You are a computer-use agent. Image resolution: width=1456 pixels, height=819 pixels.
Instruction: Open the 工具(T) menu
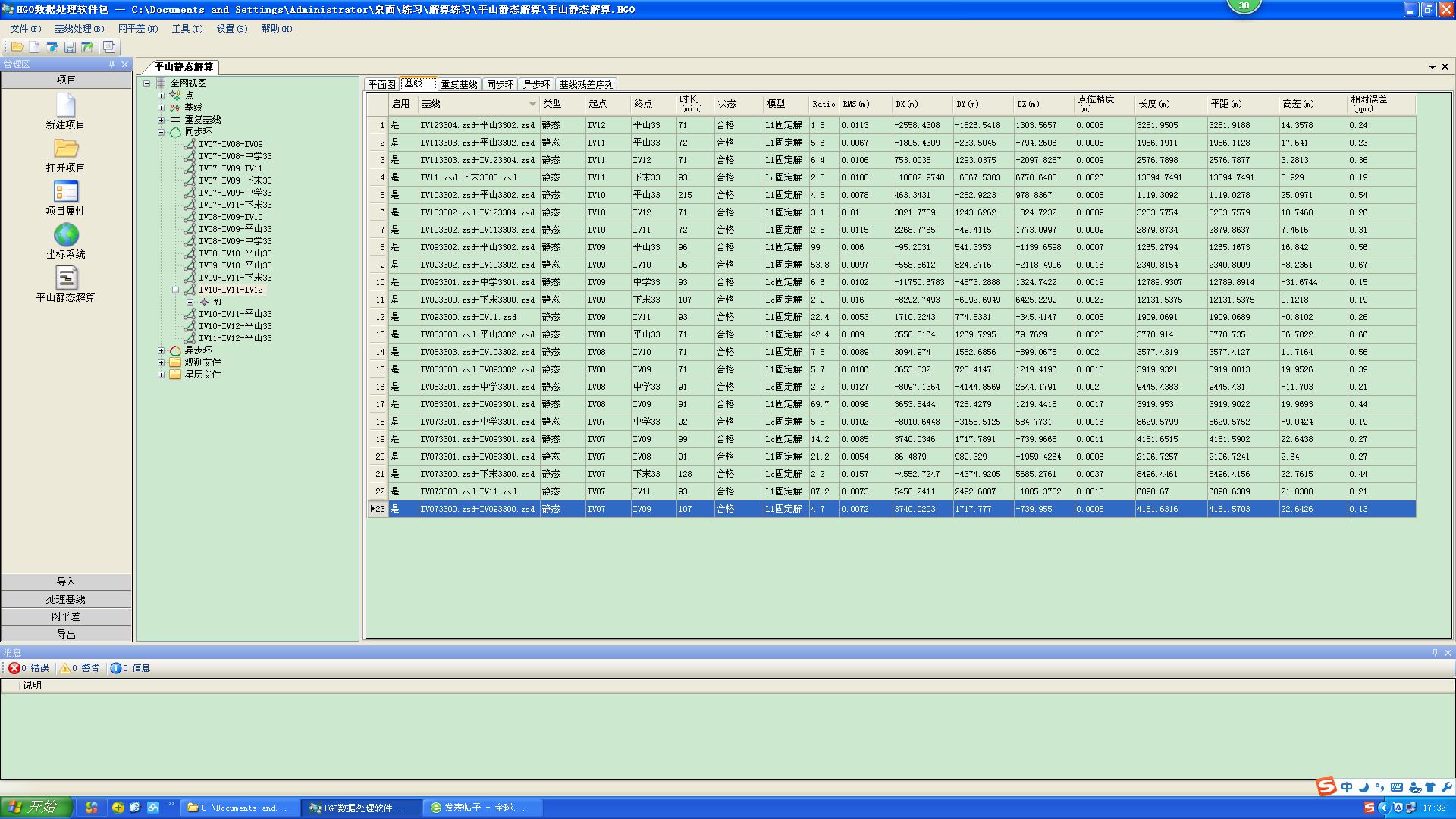coord(187,29)
